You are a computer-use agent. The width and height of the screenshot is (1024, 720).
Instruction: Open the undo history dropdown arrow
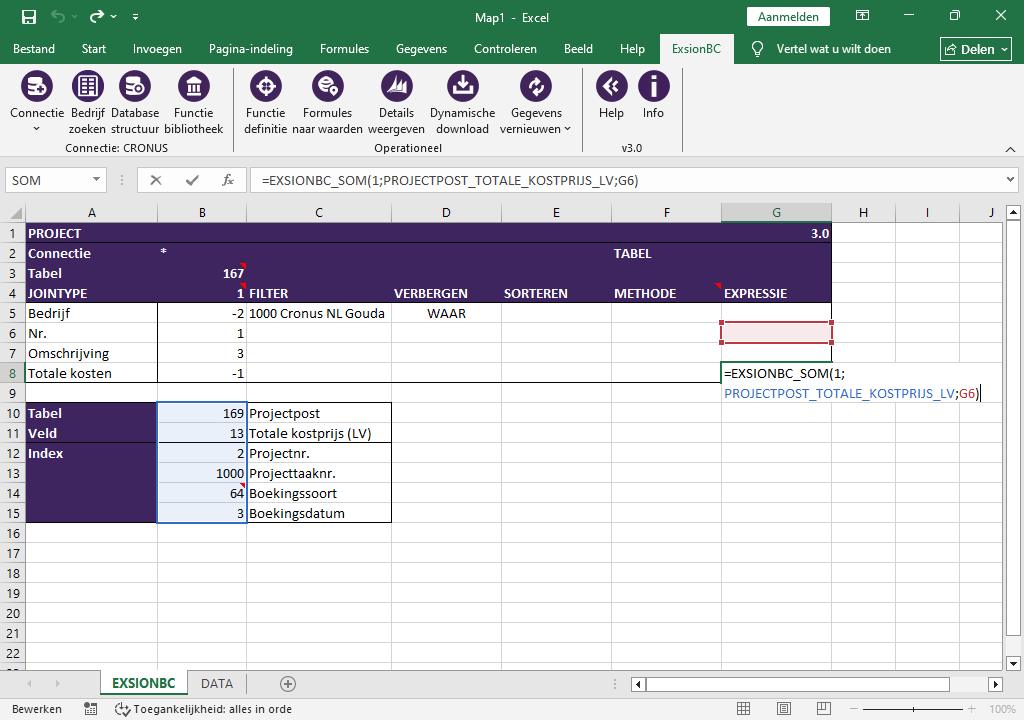click(74, 17)
